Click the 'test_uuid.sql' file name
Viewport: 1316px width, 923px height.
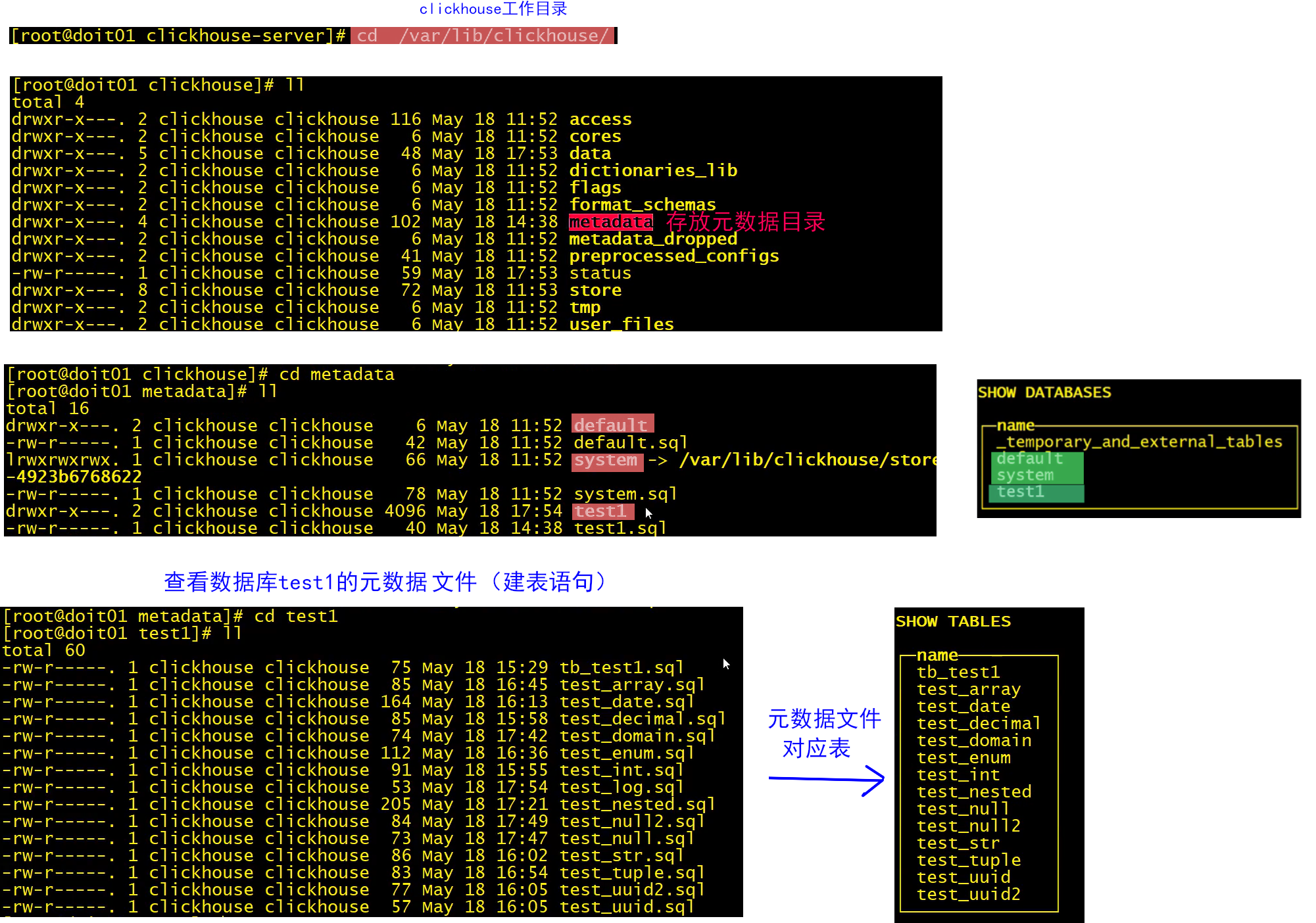(x=627, y=907)
